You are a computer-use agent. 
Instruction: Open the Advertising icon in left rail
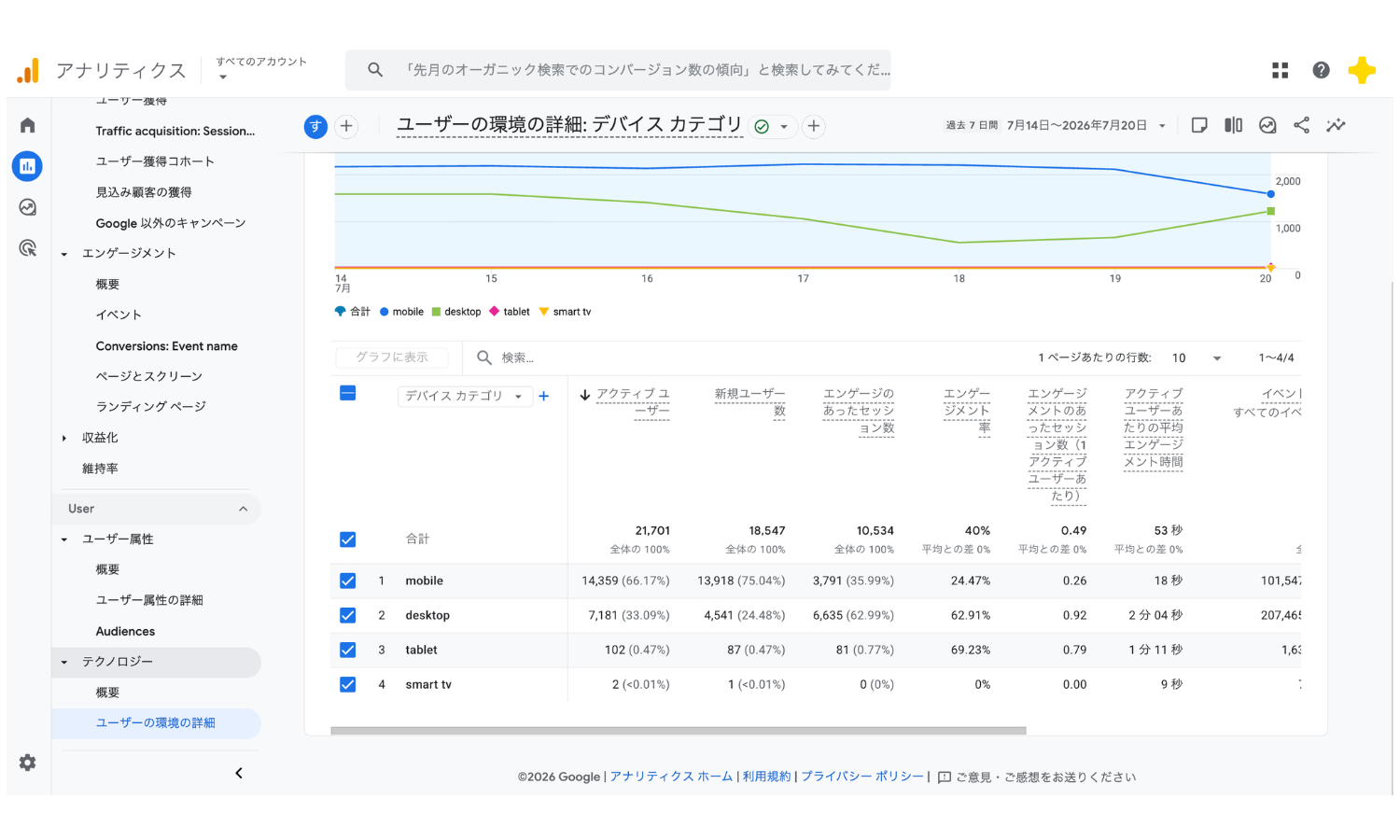click(28, 248)
